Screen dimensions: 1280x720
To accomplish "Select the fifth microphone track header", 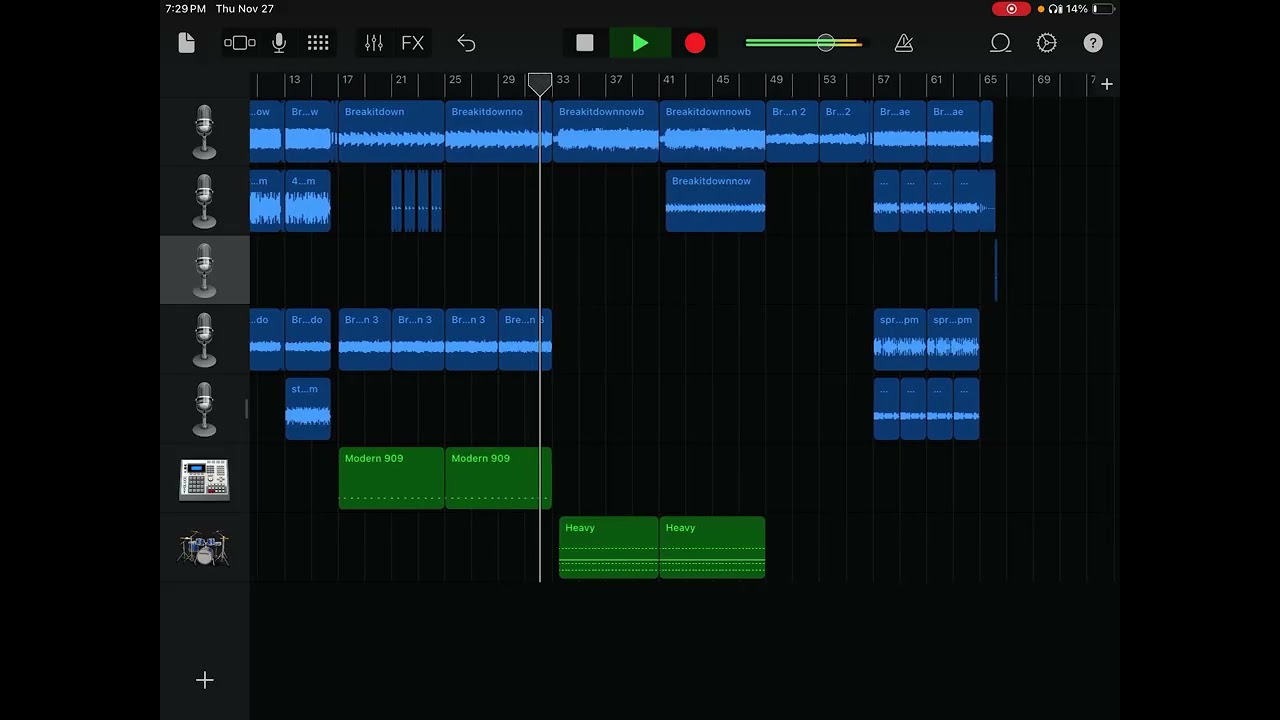I will point(204,409).
